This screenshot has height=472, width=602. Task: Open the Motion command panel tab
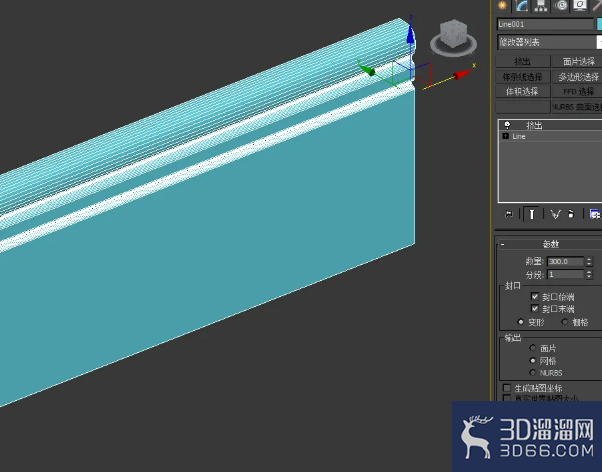pyautogui.click(x=561, y=5)
